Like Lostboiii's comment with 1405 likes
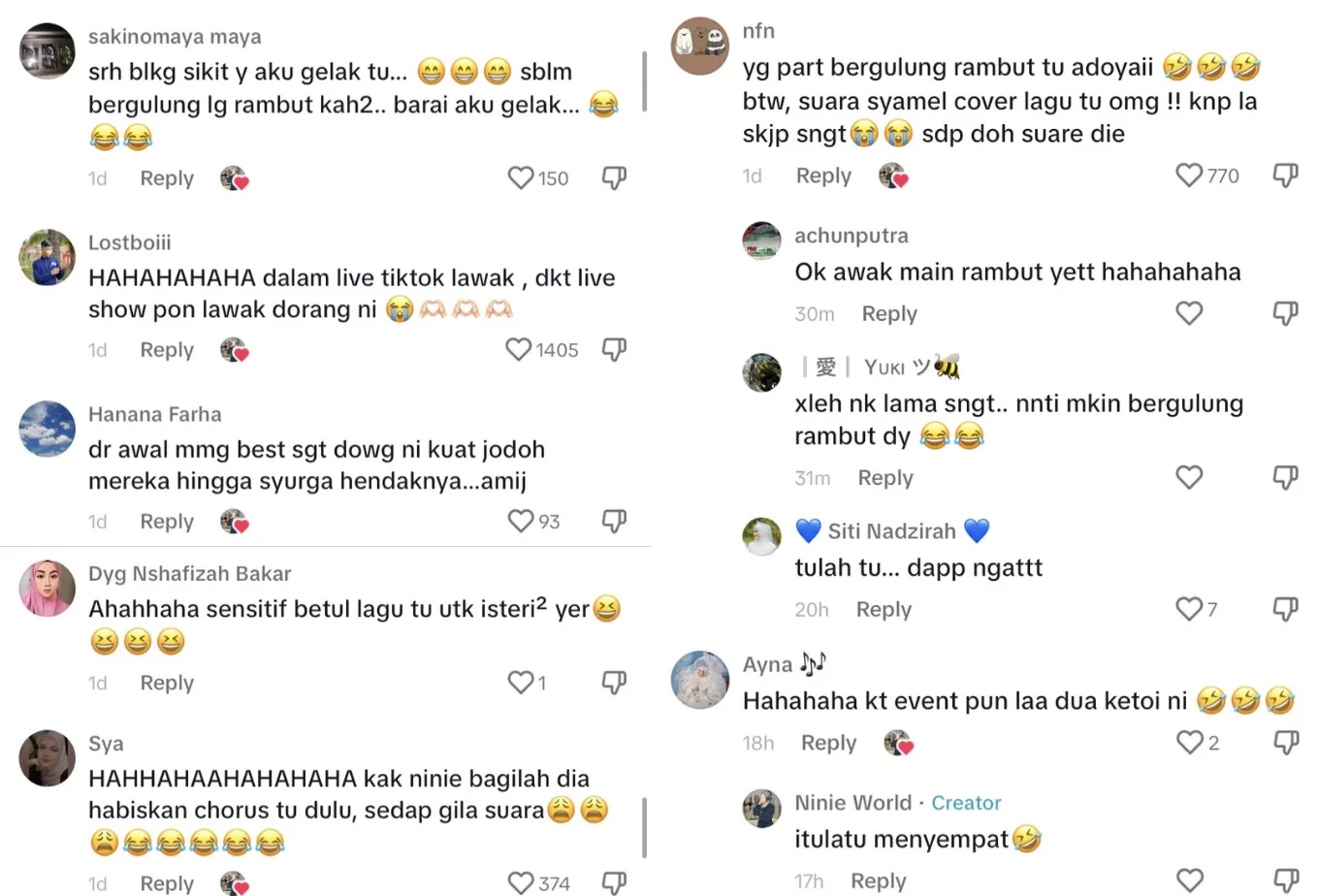Screen dimensions: 1318x896 [x=519, y=349]
